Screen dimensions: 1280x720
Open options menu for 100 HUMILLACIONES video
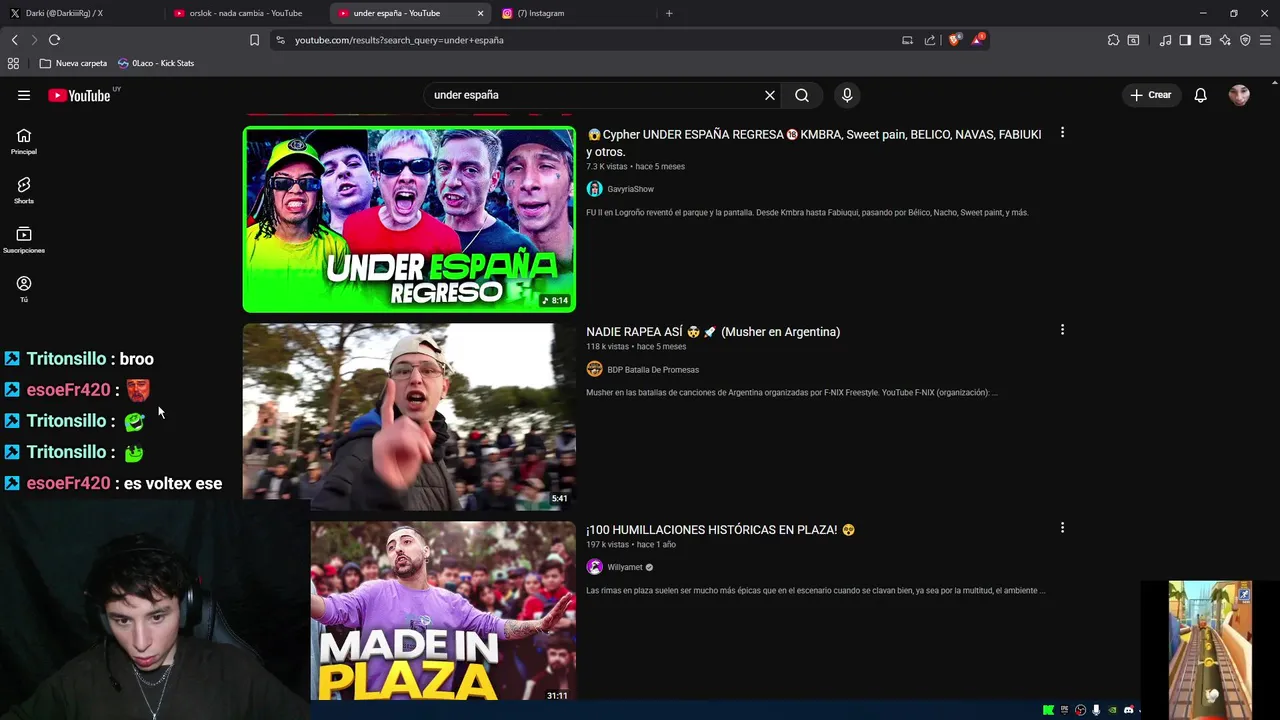tap(1062, 527)
